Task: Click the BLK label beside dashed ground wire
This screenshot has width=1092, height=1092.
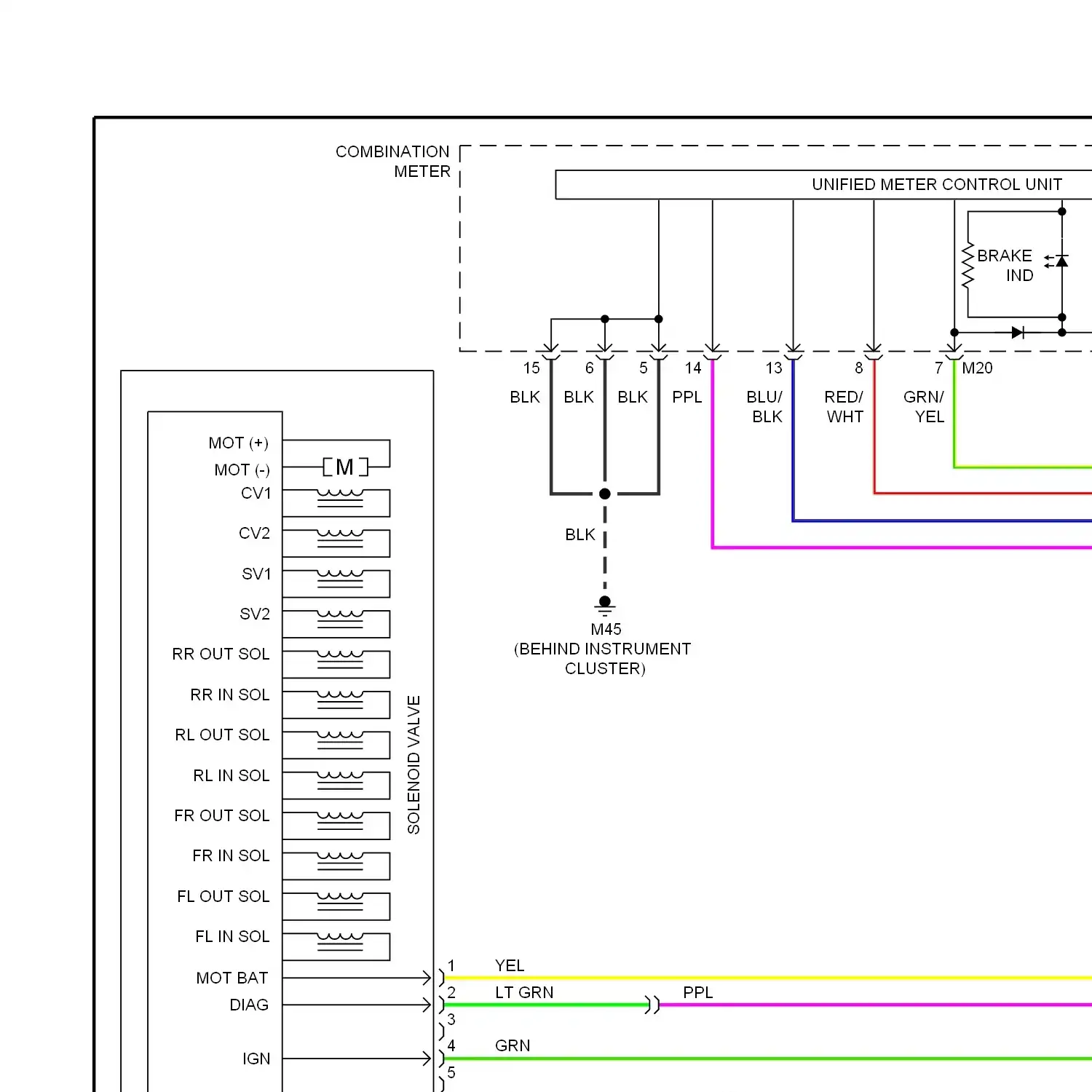Action: [580, 534]
